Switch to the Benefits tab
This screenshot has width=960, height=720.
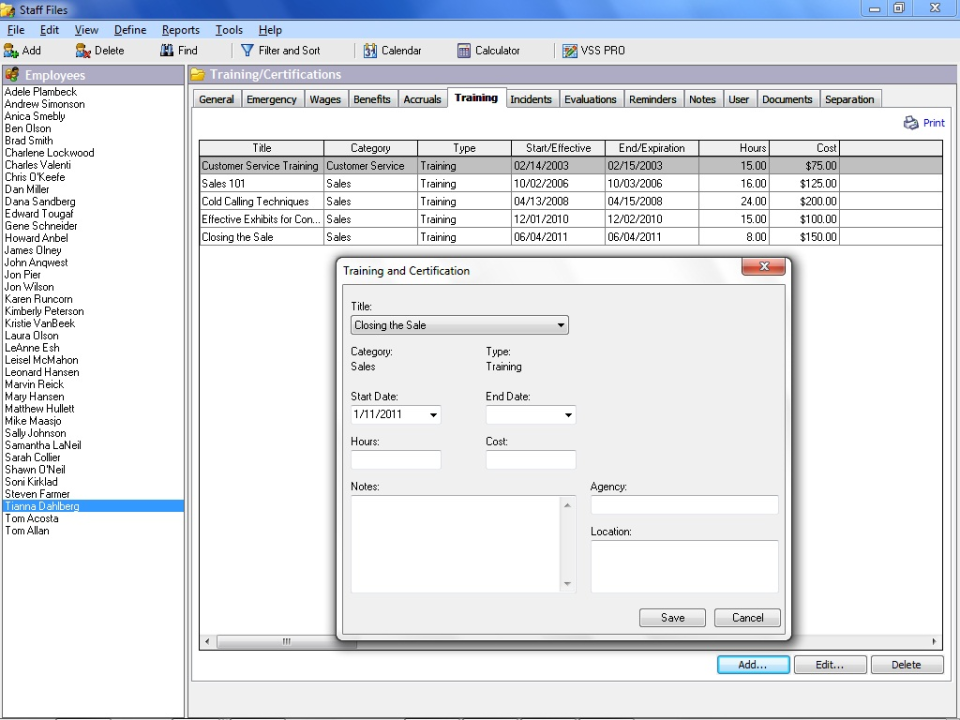coord(372,99)
